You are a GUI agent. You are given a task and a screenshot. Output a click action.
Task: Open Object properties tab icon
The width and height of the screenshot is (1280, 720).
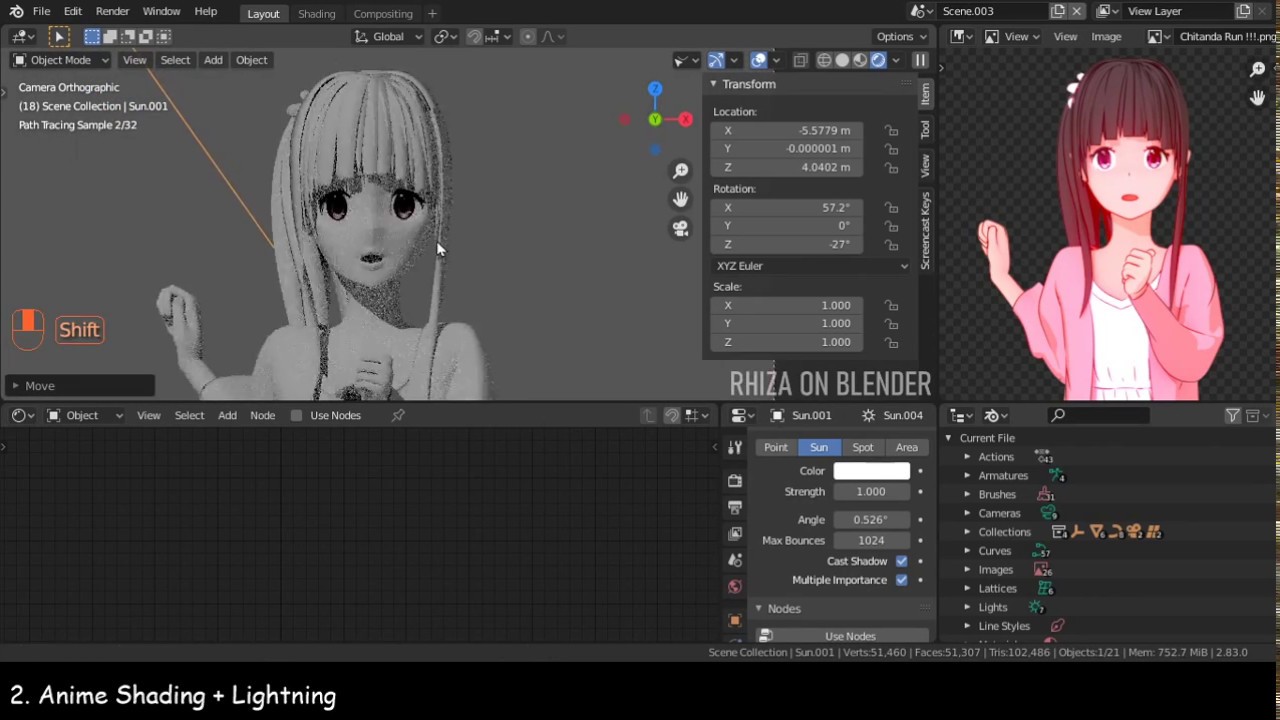[735, 620]
